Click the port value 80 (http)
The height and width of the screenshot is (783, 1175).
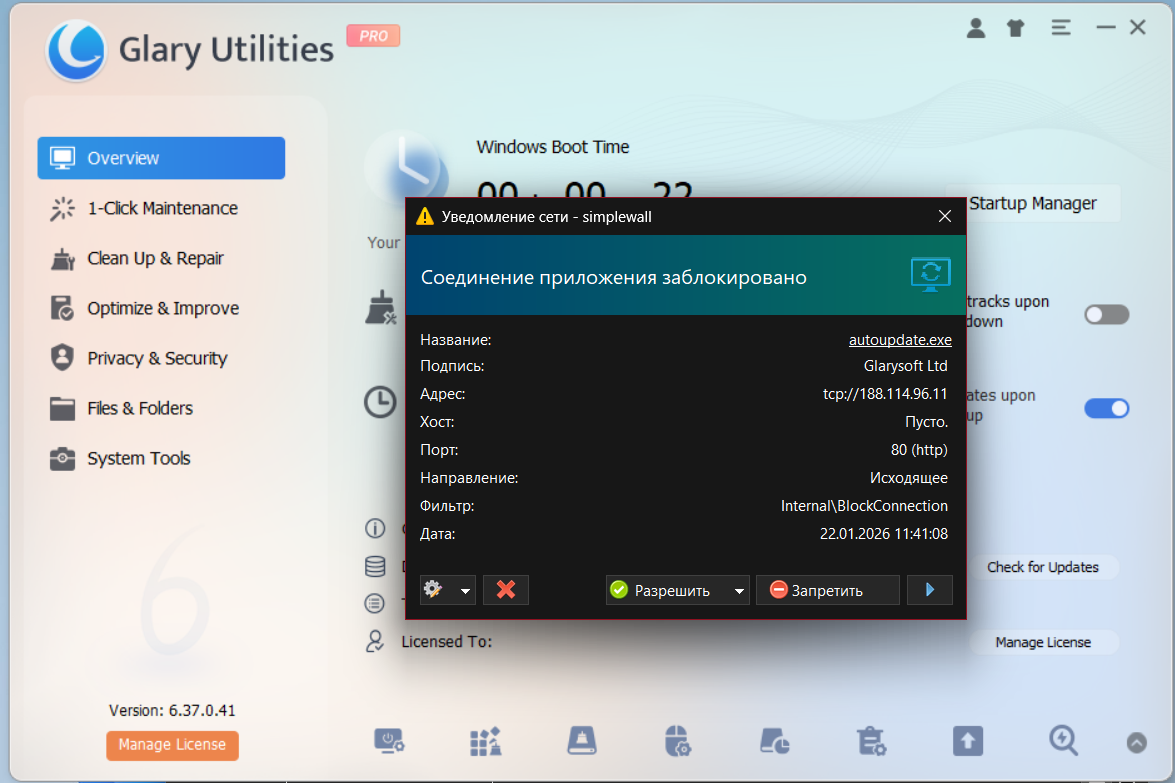click(919, 450)
